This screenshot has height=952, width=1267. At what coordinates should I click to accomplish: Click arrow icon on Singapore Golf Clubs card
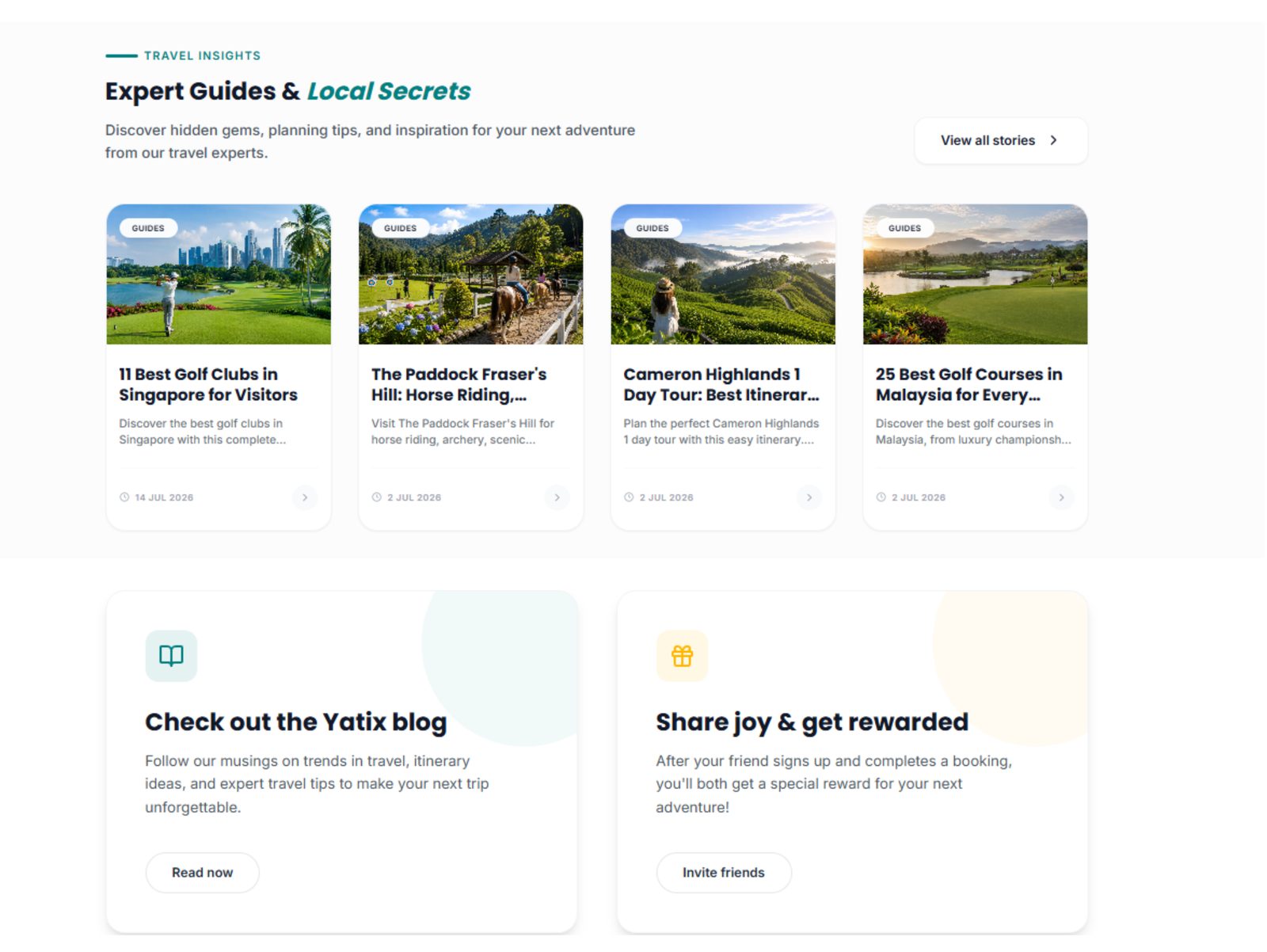[305, 498]
